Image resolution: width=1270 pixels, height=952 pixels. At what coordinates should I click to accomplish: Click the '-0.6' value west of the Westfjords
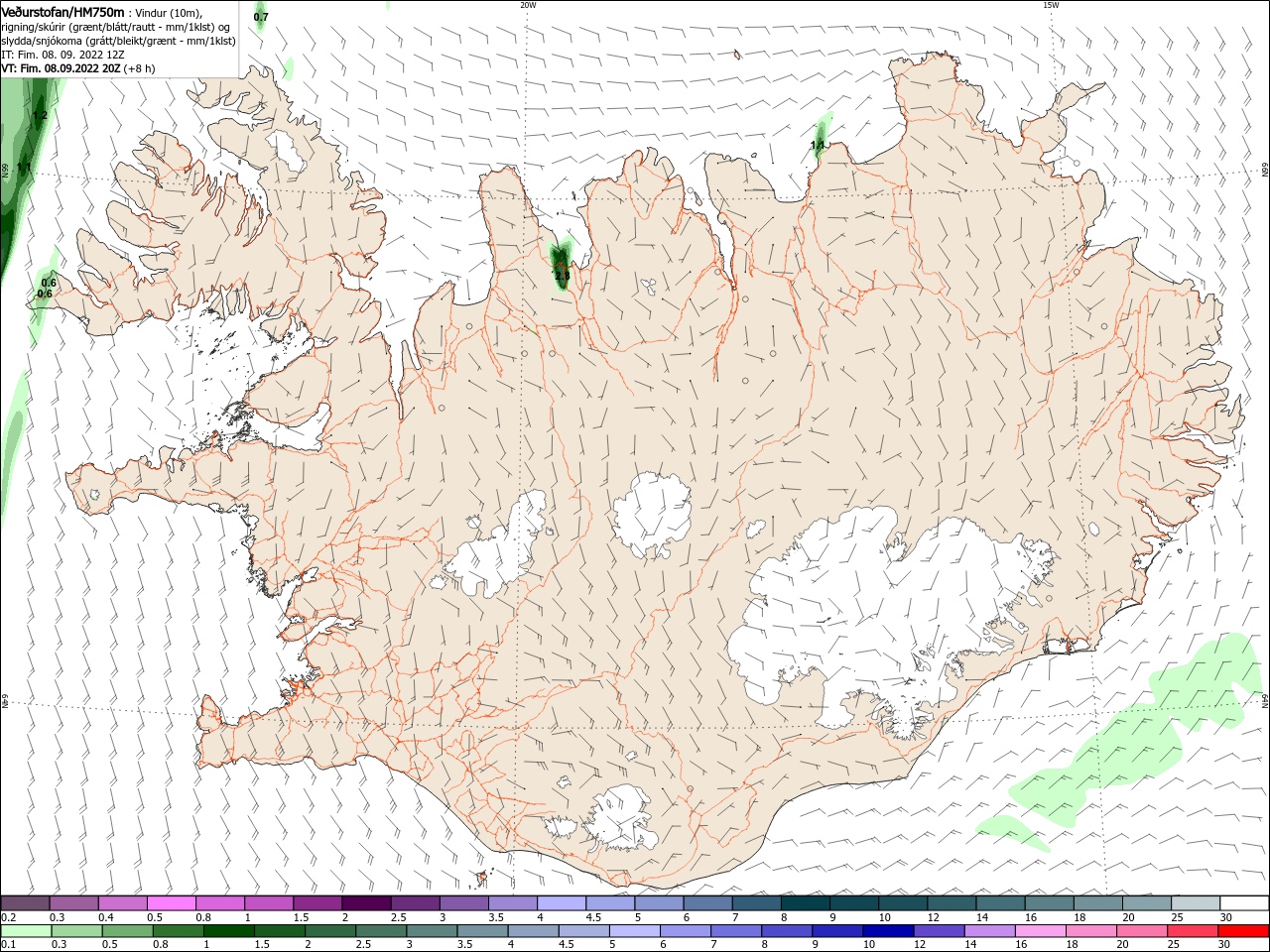(x=44, y=294)
